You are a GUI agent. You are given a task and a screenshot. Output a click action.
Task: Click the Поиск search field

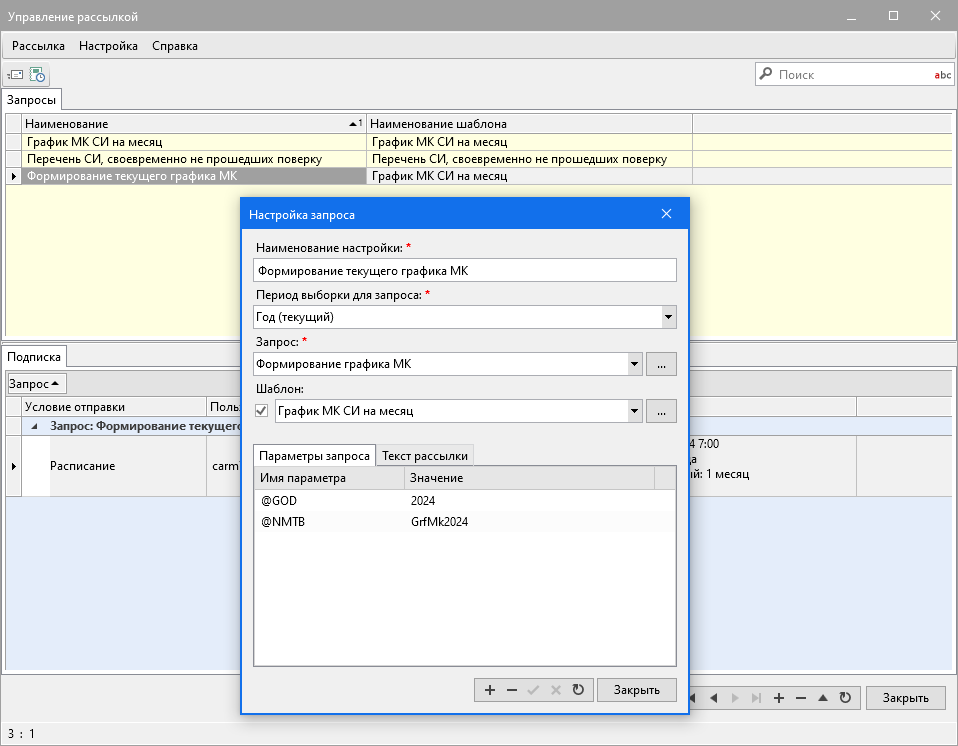click(854, 75)
